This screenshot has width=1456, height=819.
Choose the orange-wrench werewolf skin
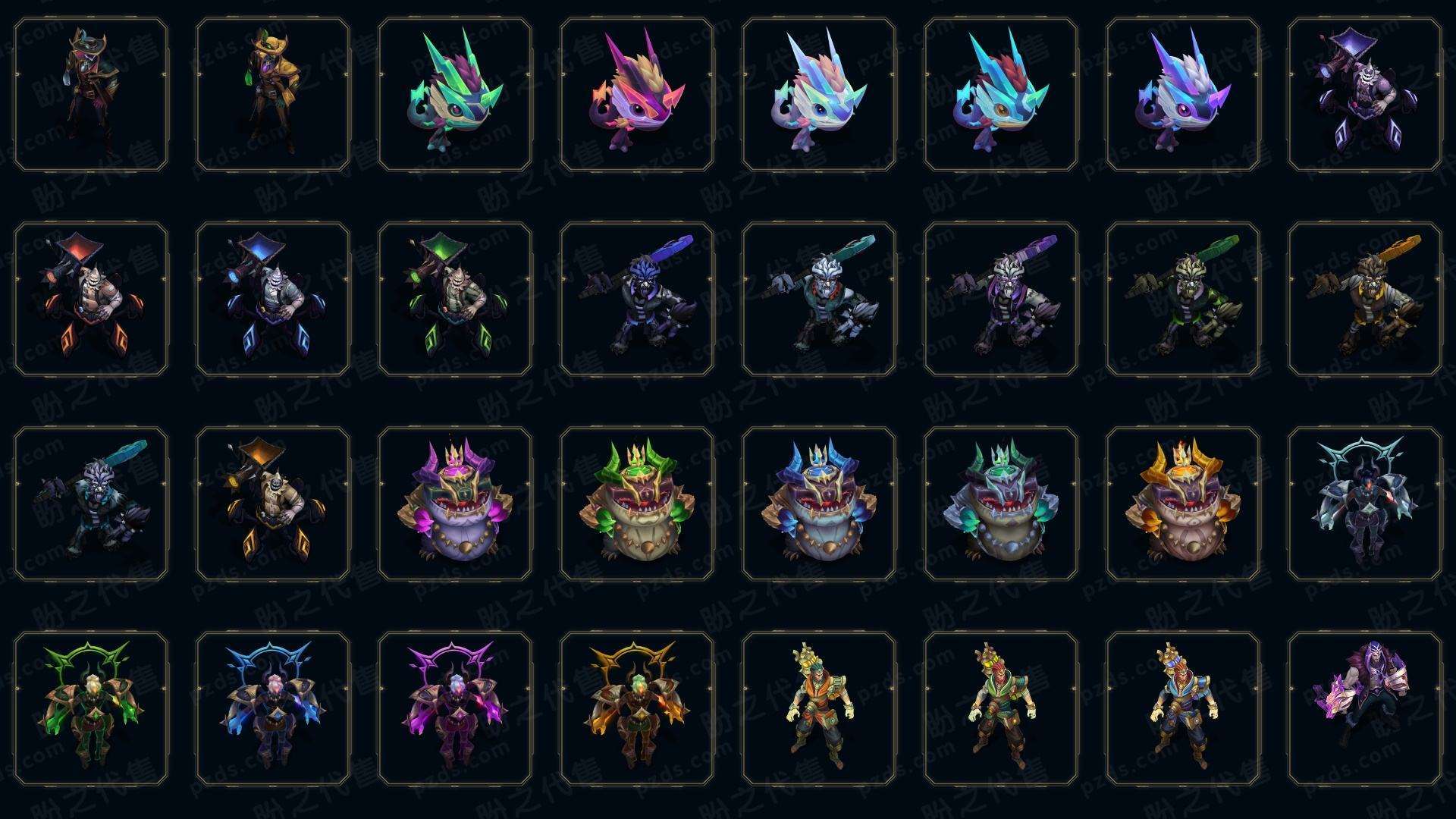tap(1365, 299)
